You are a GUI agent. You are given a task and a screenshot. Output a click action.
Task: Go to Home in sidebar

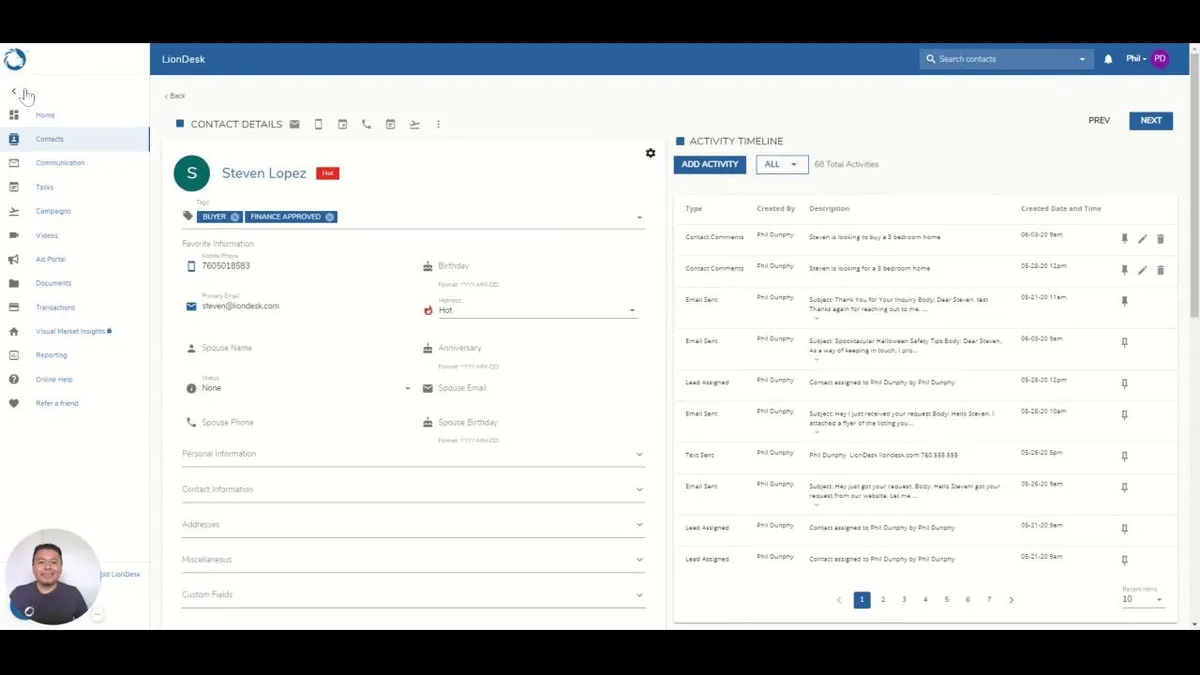(45, 115)
